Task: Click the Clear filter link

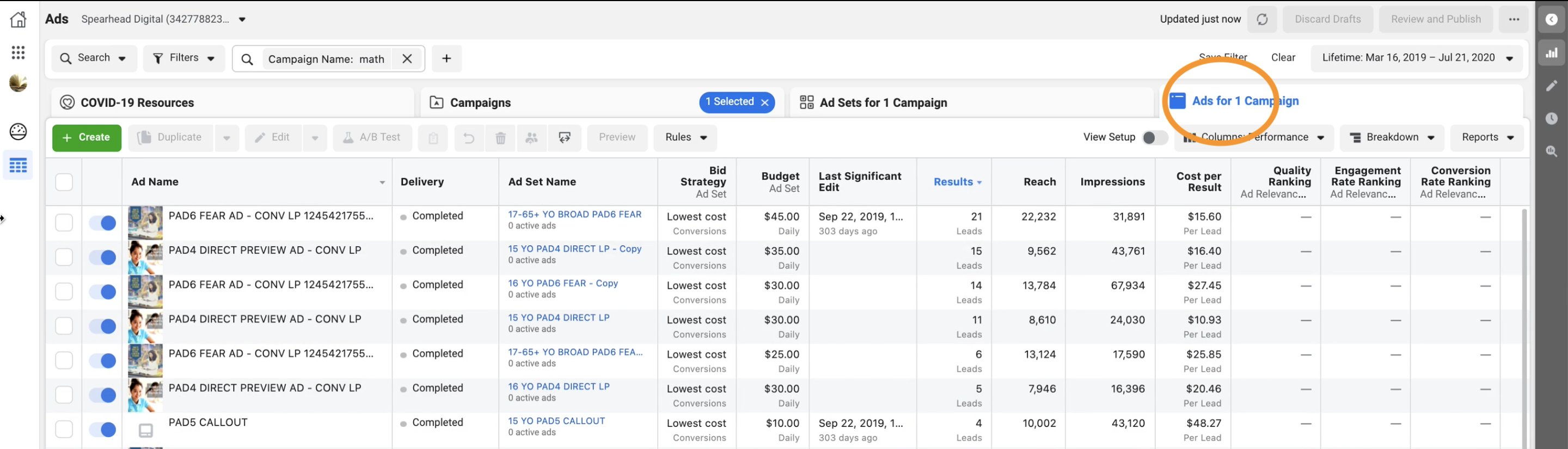Action: tap(1283, 57)
